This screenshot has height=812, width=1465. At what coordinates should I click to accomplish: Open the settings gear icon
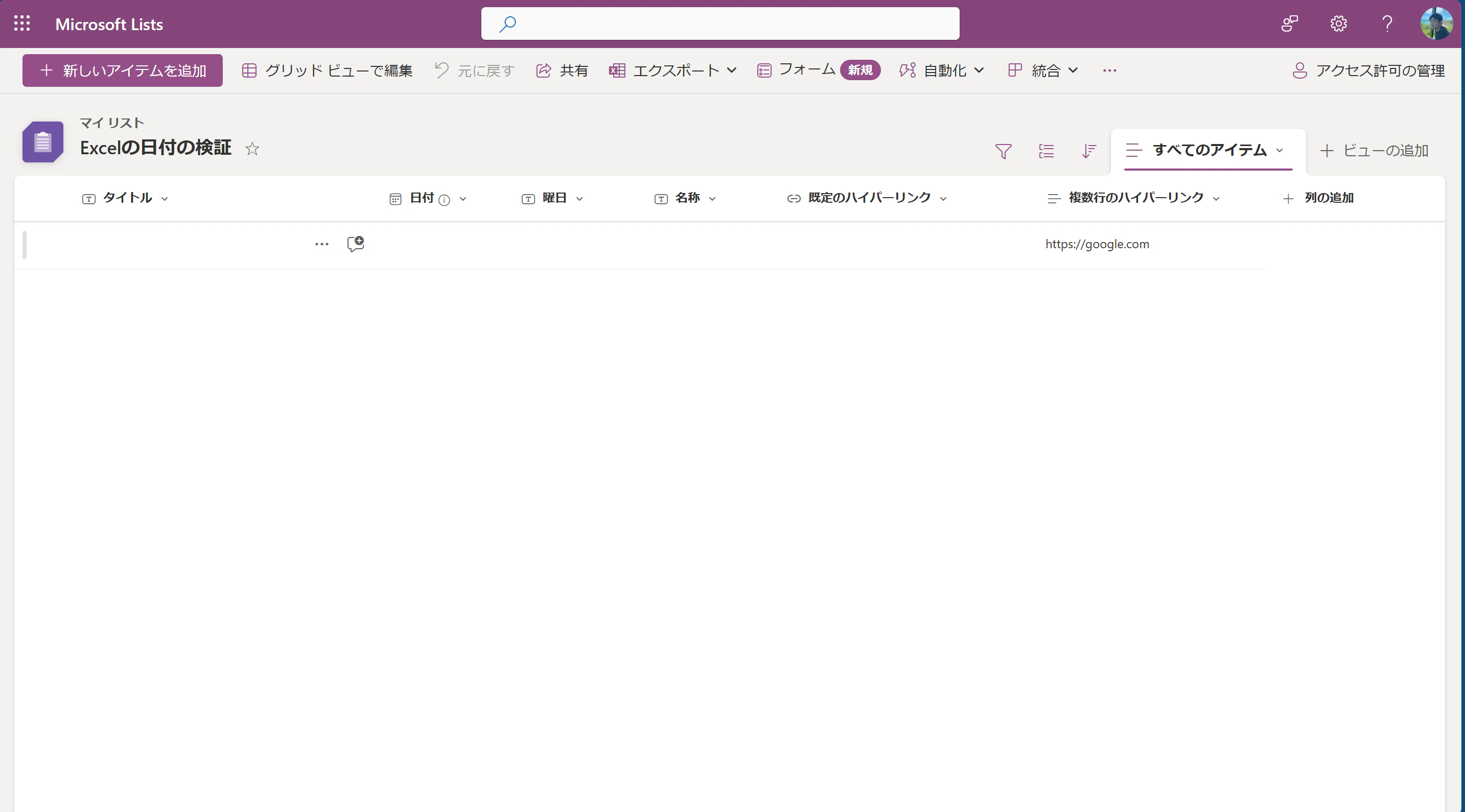1338,23
